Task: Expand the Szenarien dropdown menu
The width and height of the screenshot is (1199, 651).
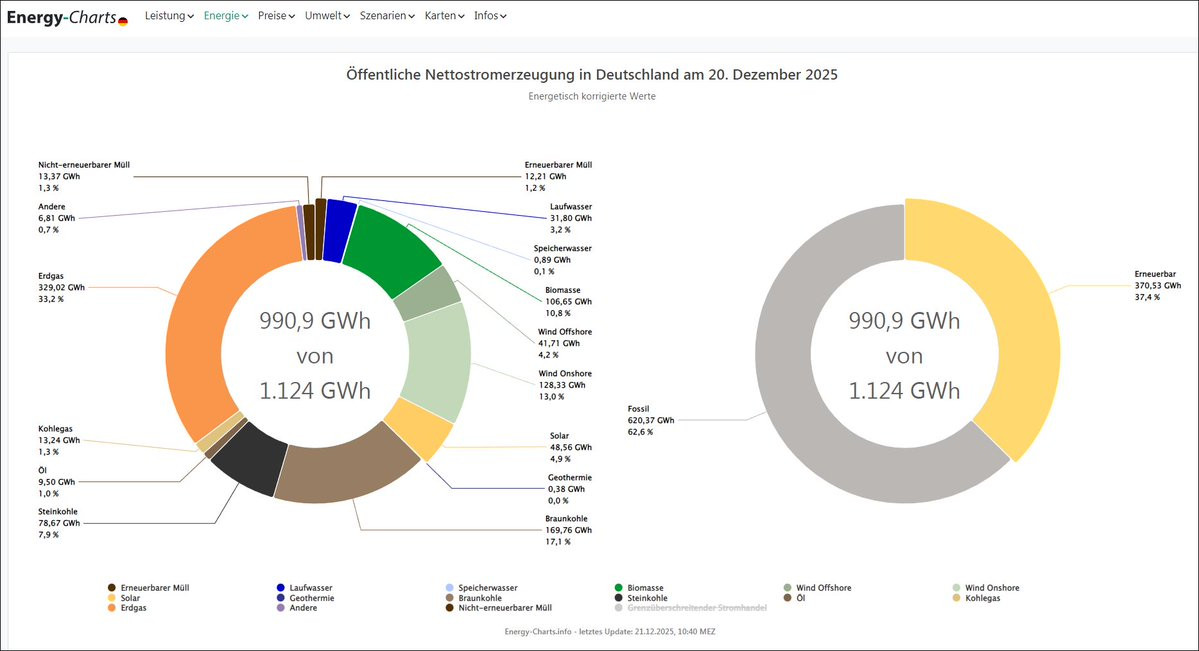Action: tap(387, 16)
